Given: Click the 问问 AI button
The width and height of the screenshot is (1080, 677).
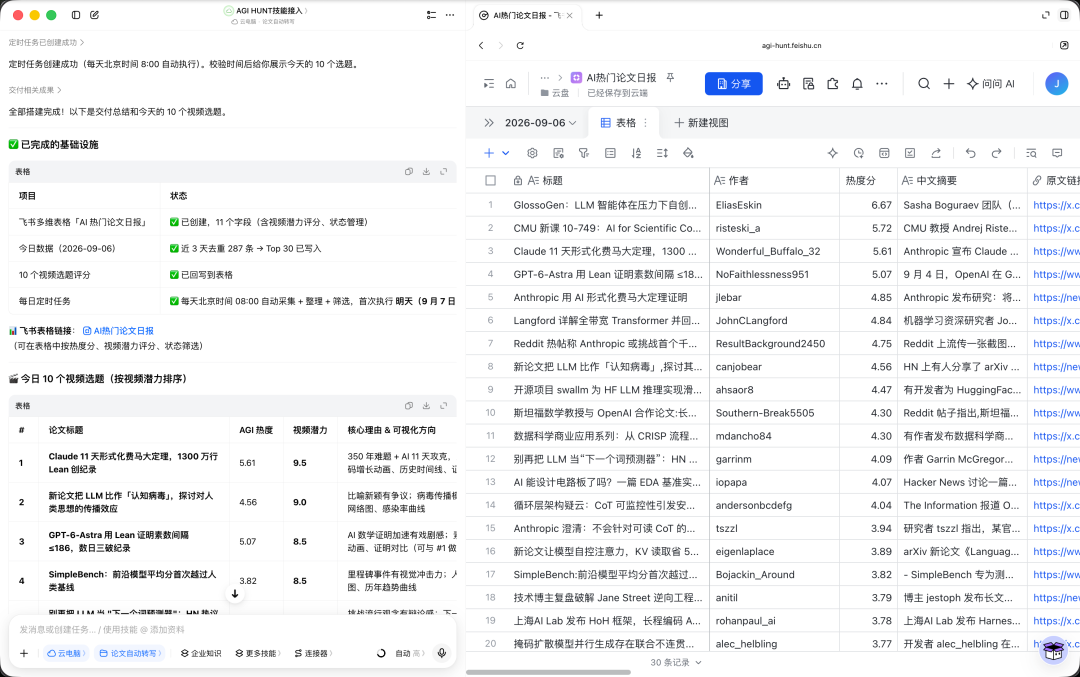Looking at the screenshot, I should coord(991,84).
